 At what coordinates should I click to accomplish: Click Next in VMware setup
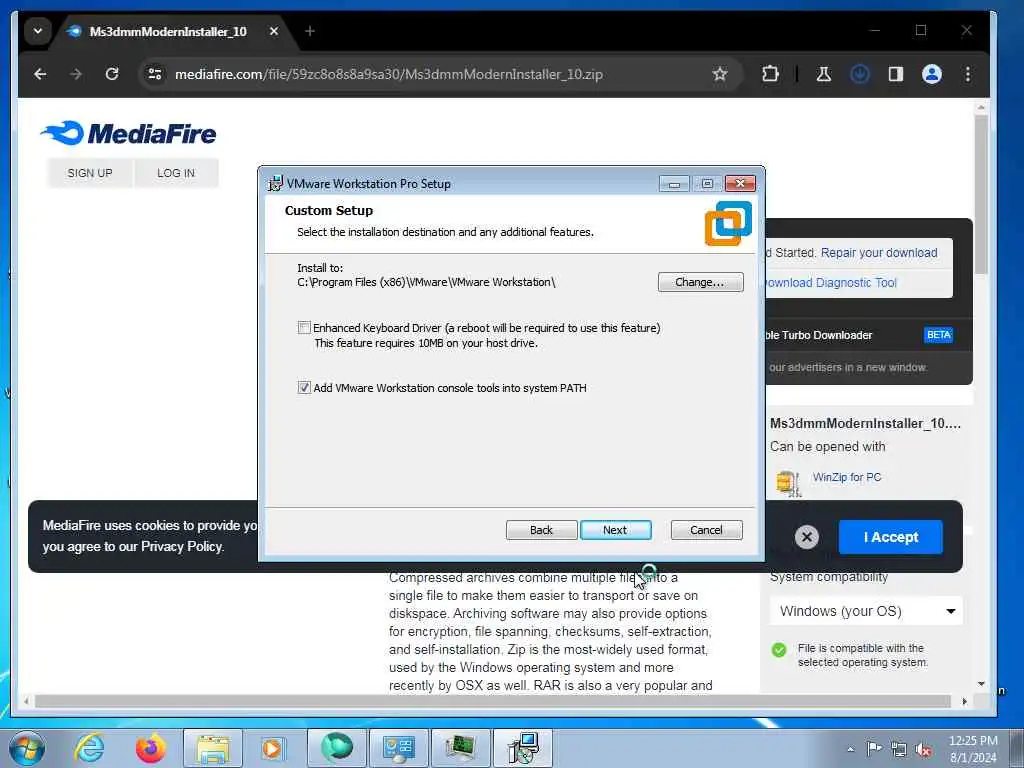point(615,530)
